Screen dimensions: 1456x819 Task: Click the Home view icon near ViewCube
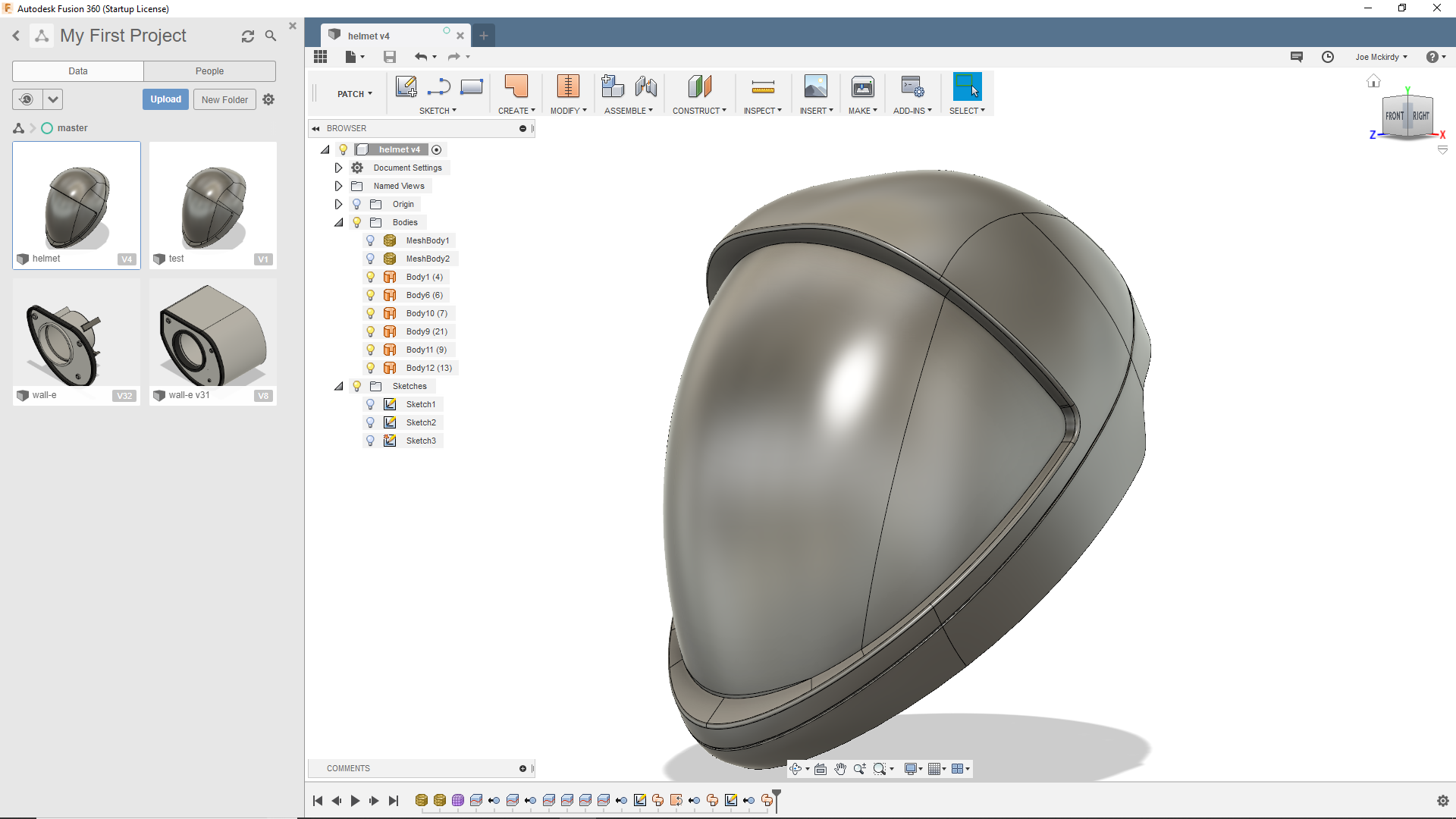[1373, 81]
